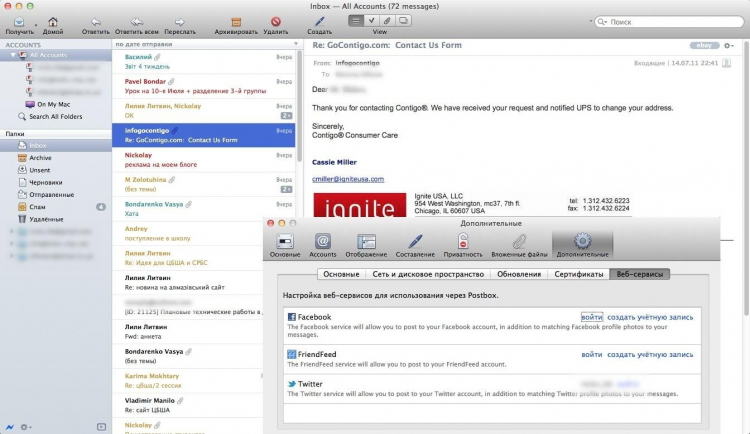Open Pavel Bondar message about Урок
Screen dimensions: 750x434
(204, 86)
